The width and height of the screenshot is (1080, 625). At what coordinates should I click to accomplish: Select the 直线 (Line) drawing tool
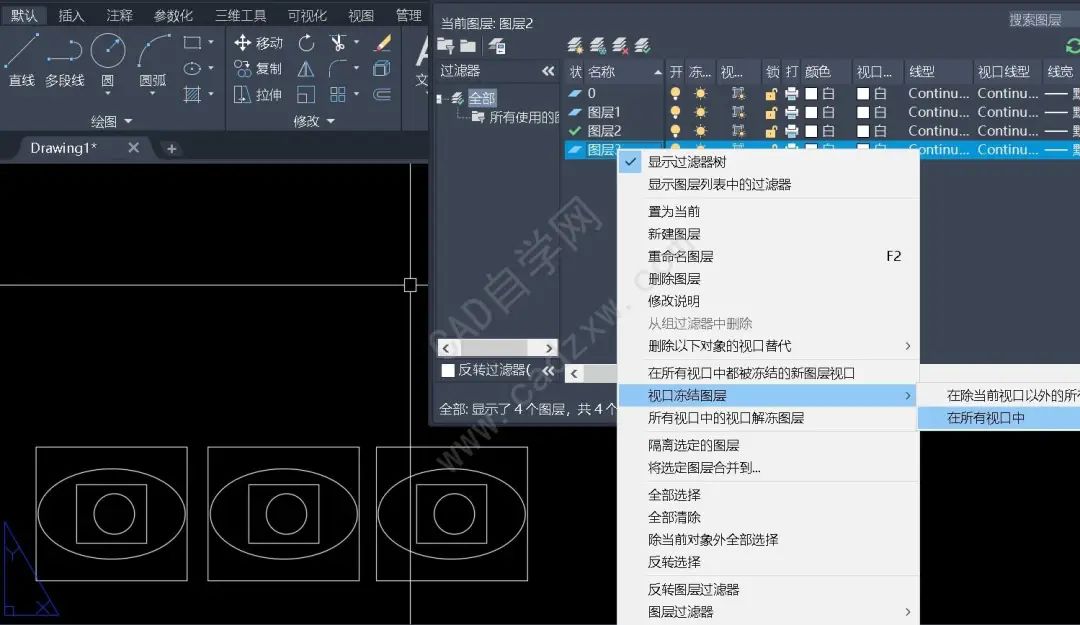[x=21, y=58]
